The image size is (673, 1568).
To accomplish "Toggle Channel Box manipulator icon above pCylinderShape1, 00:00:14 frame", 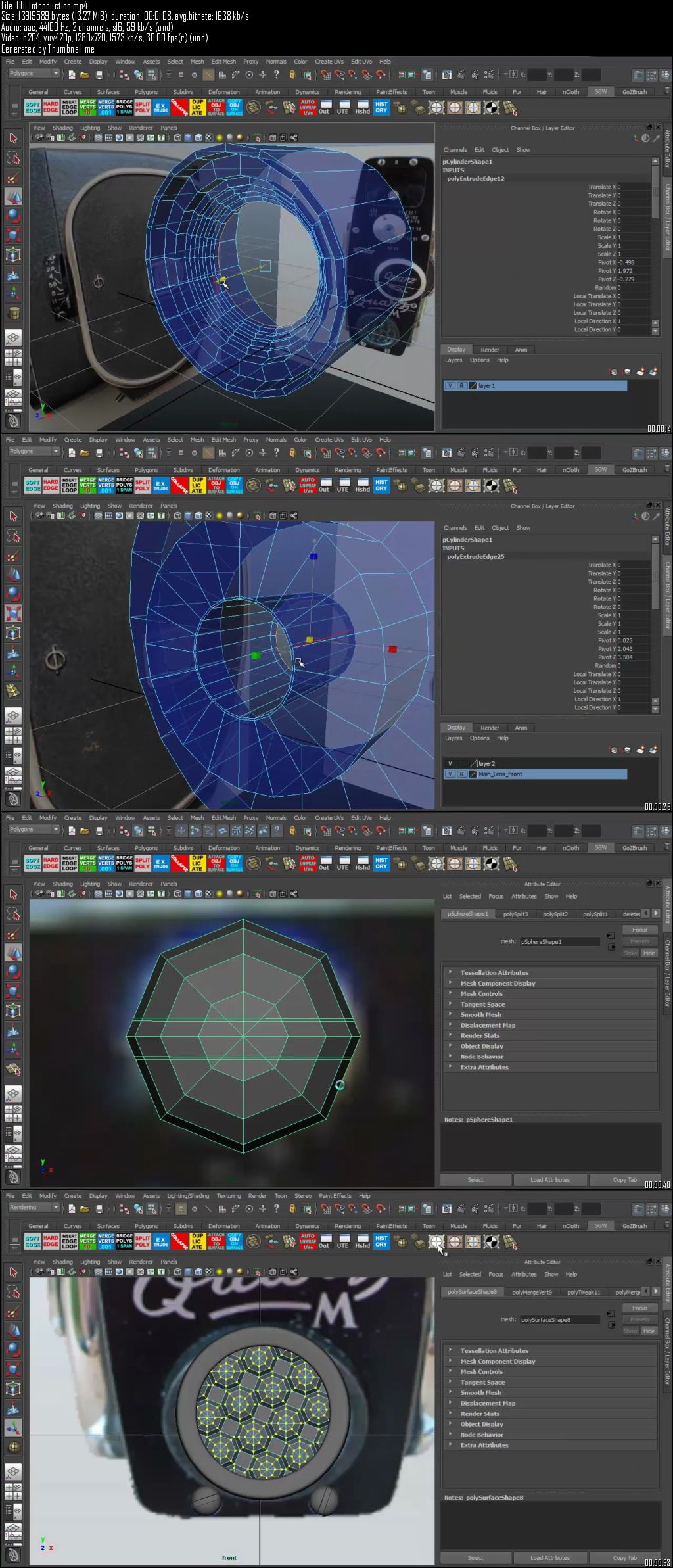I will pos(635,139).
